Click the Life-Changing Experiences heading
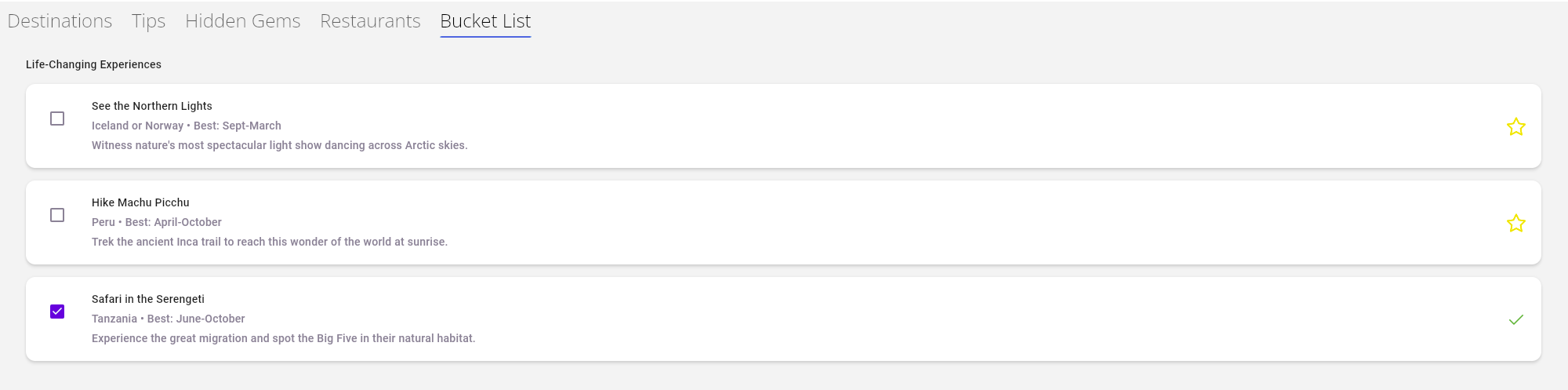1568x390 pixels. point(93,64)
